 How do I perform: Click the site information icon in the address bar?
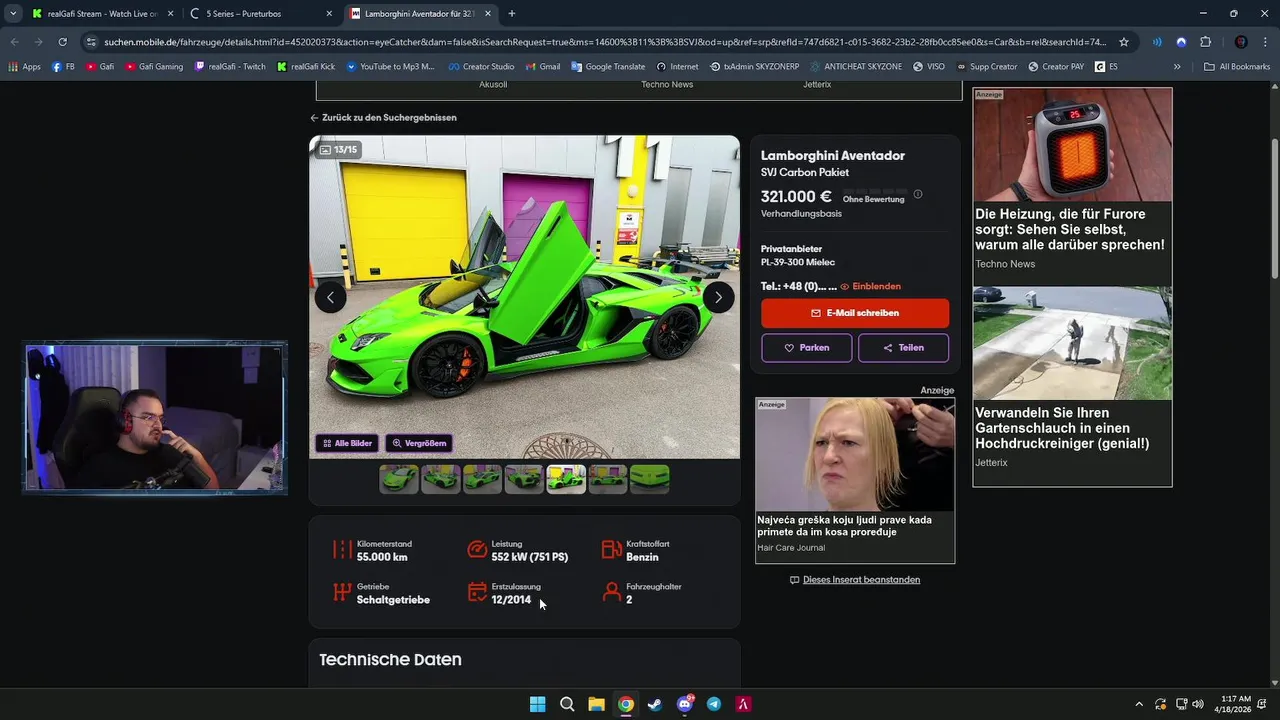[91, 42]
